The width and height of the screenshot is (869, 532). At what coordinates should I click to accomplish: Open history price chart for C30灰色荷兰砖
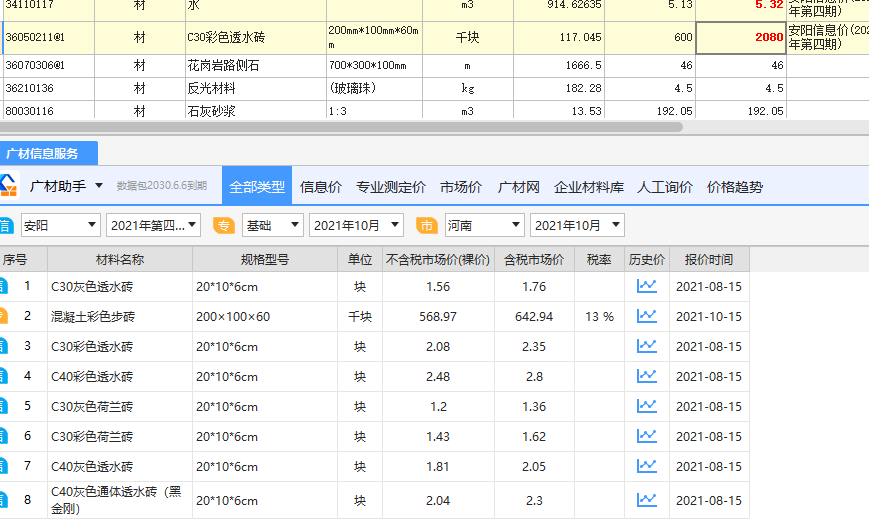pyautogui.click(x=646, y=406)
